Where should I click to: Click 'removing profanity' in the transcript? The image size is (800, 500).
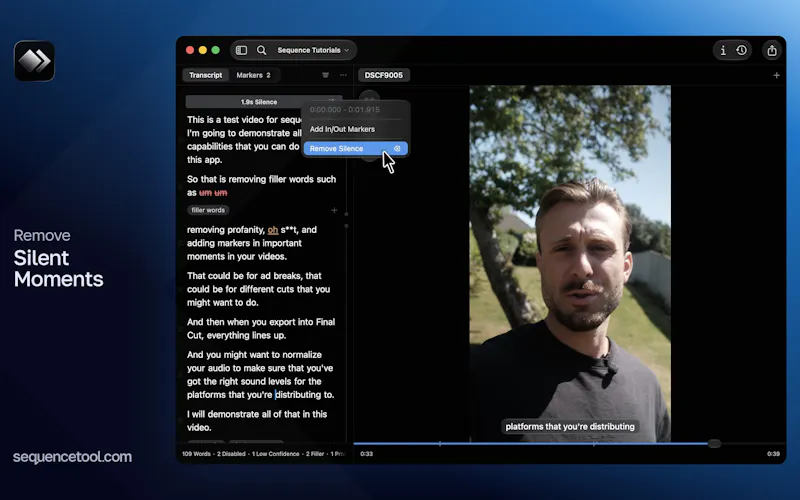point(226,230)
